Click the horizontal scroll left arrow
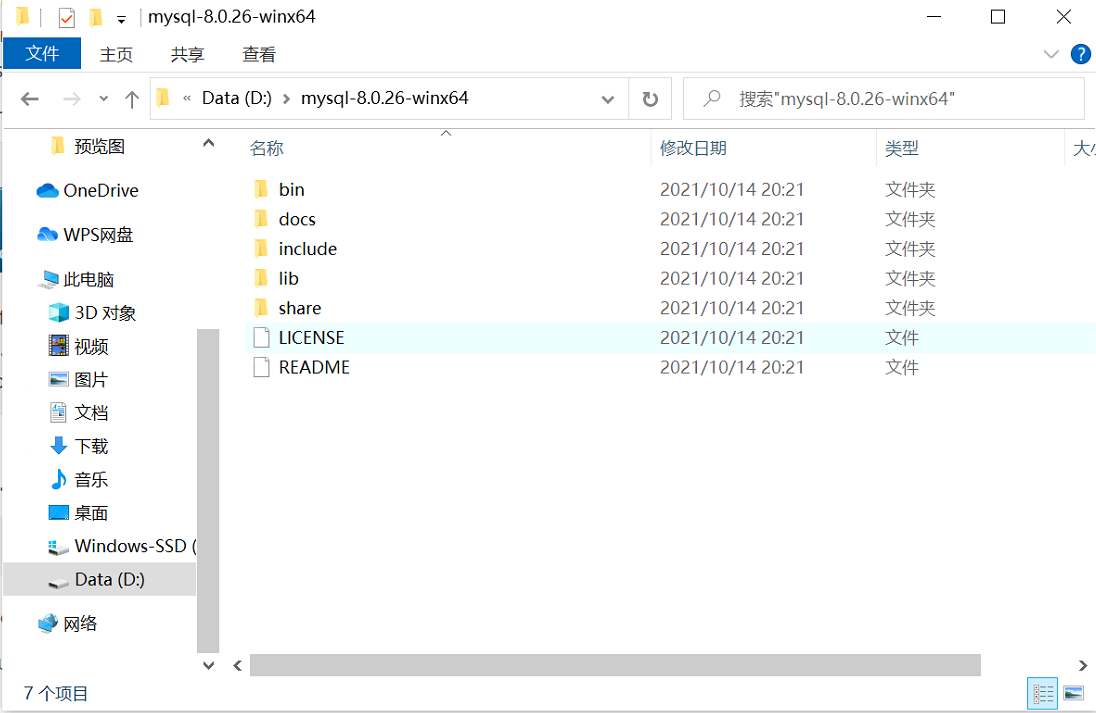 pos(238,665)
